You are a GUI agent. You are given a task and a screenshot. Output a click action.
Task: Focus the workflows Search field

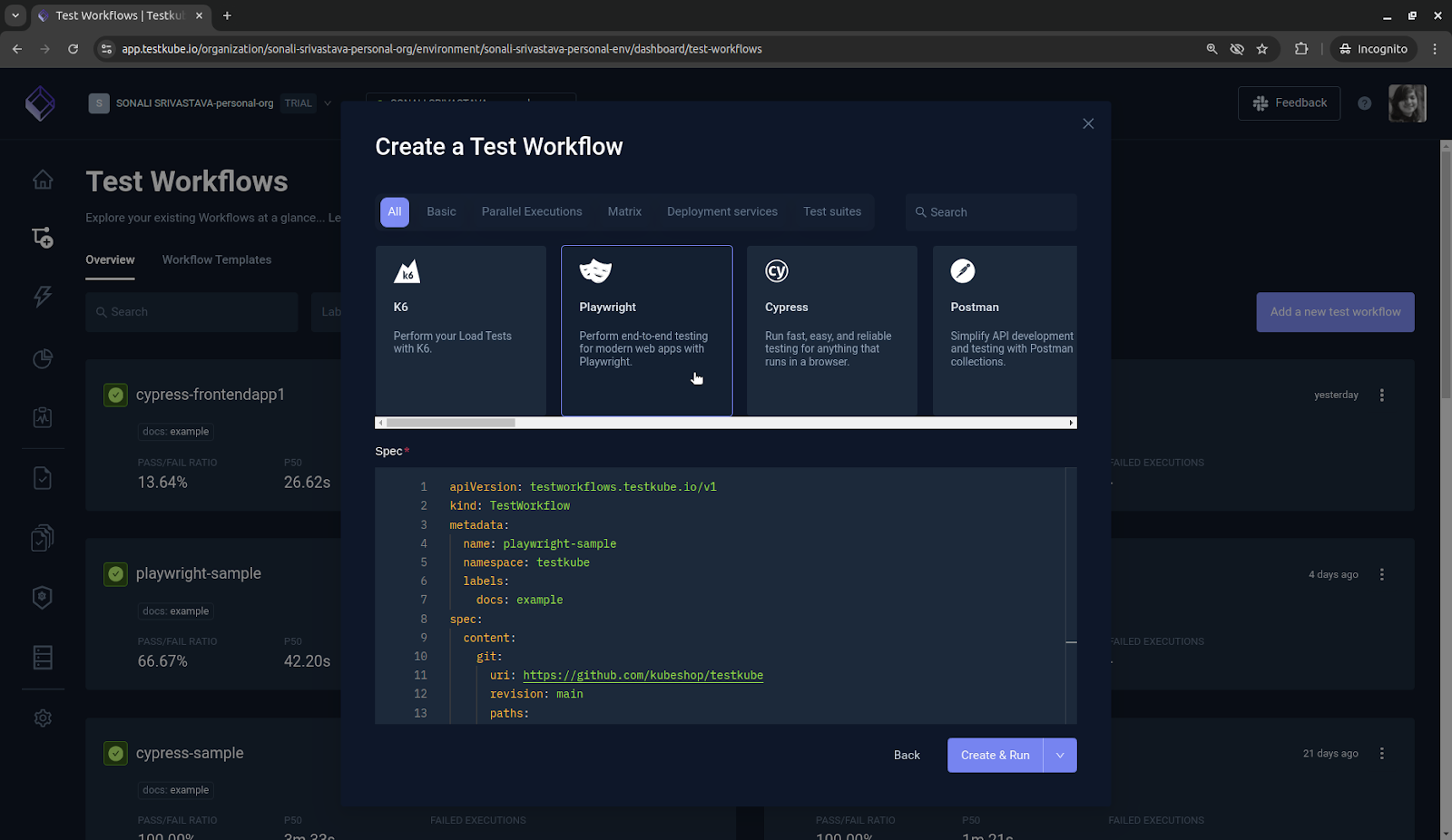(x=191, y=312)
